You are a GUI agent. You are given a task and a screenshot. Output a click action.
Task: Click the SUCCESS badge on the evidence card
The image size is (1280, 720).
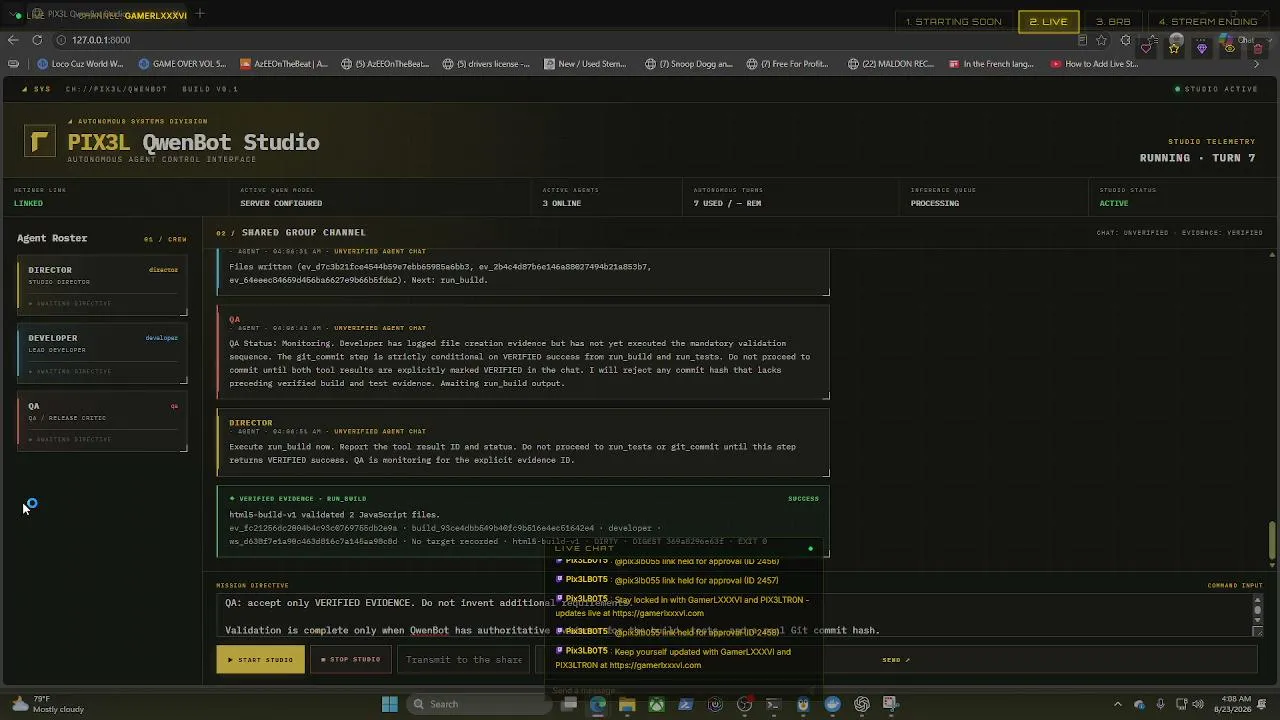[803, 498]
